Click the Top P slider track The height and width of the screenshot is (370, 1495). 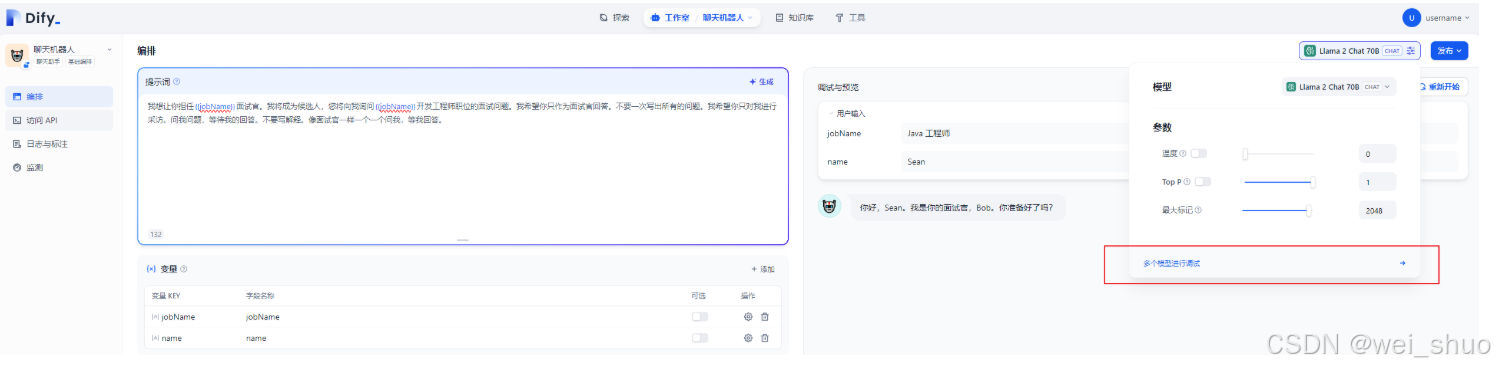click(x=1279, y=182)
